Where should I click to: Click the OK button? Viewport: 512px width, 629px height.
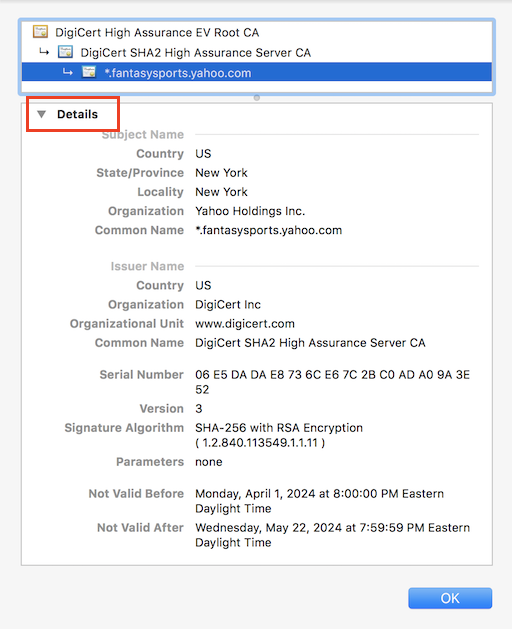[x=450, y=598]
